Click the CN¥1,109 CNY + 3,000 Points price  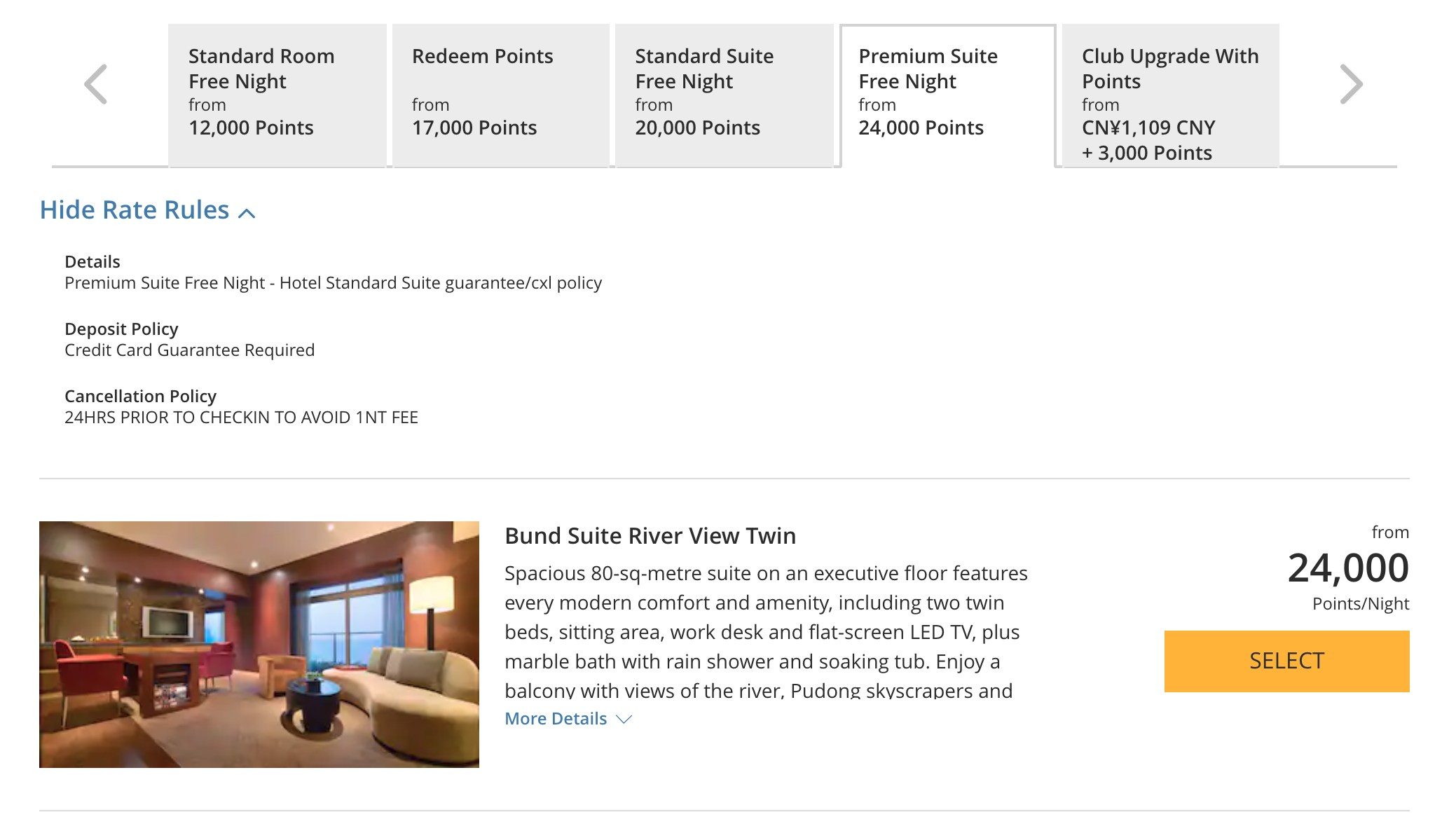pos(1148,140)
